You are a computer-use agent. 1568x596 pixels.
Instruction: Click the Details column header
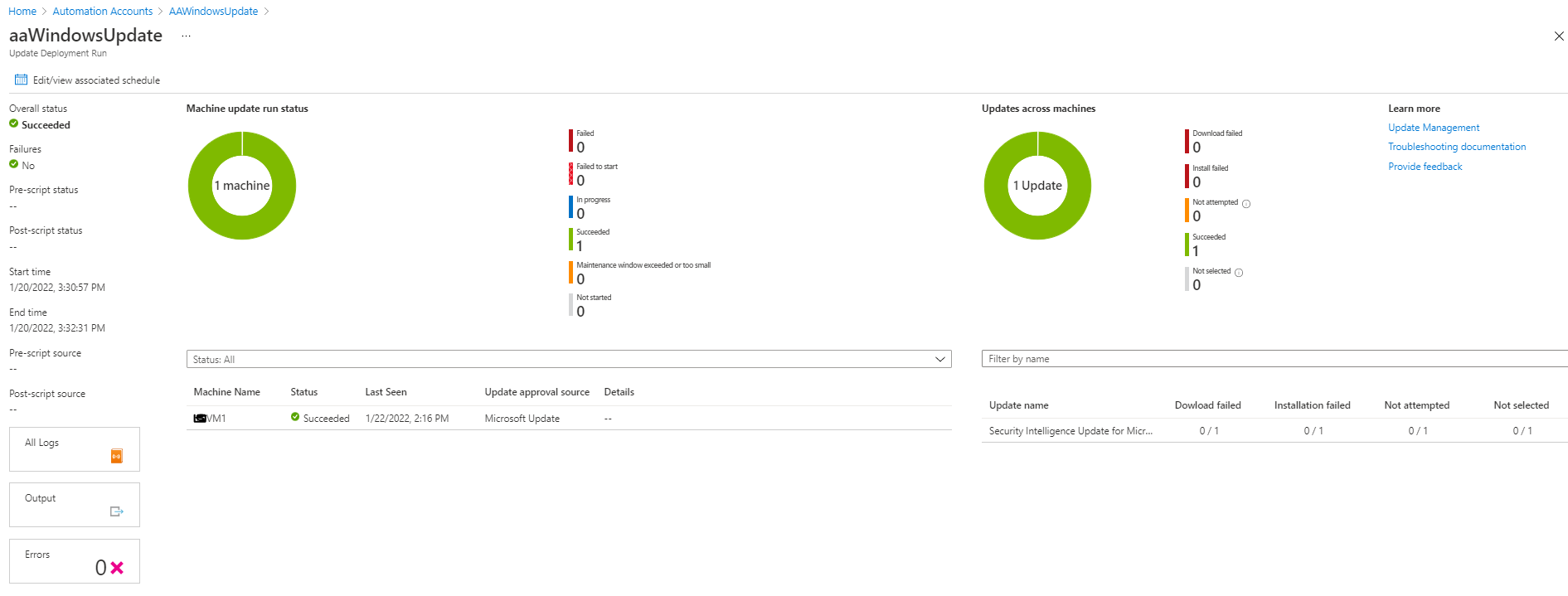(619, 392)
